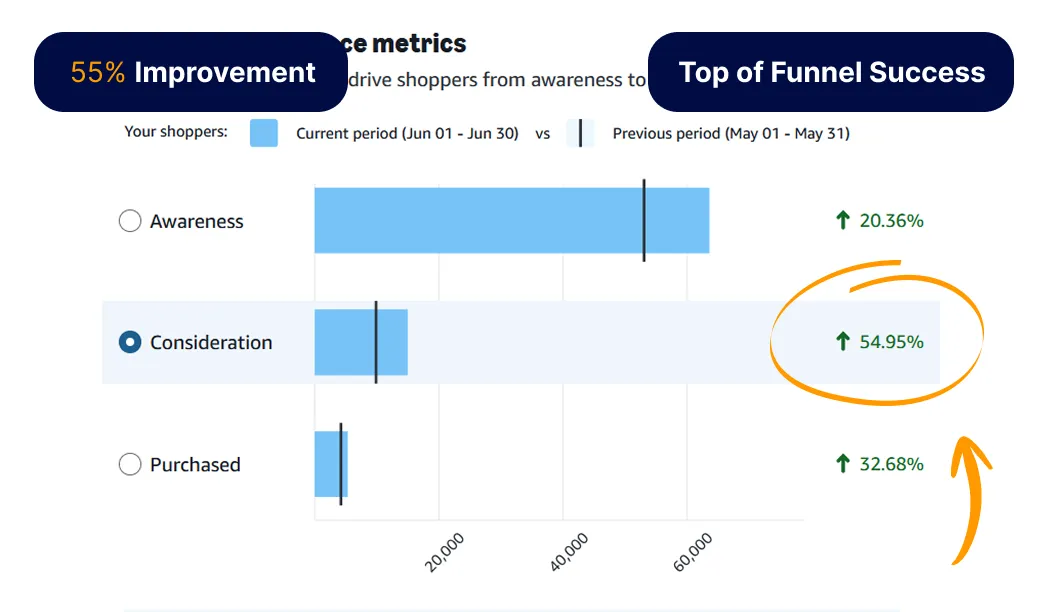The image size is (1042, 612).
Task: Click the 20.36% Awareness change value
Action: pos(891,221)
